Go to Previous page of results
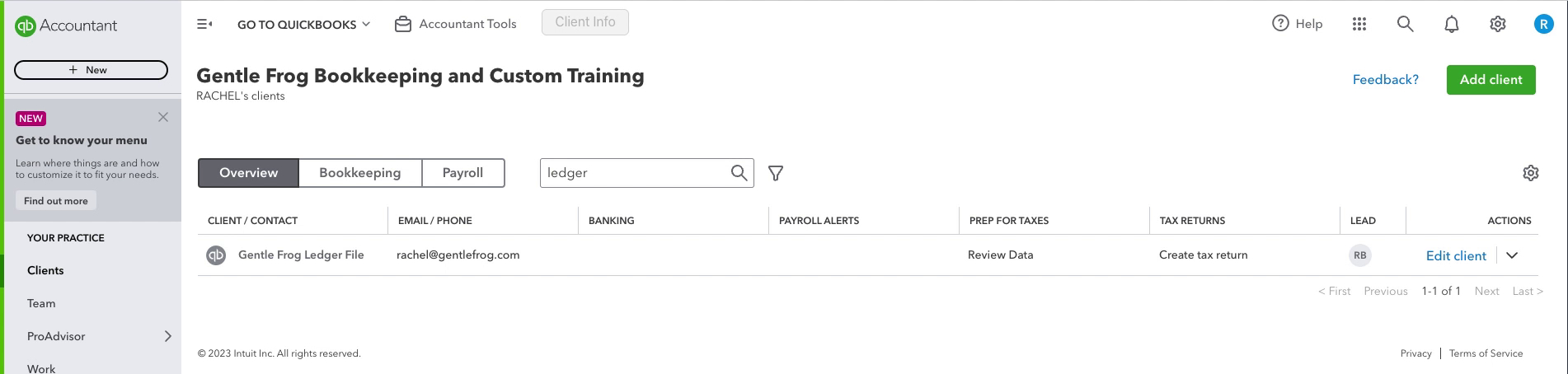Image resolution: width=1568 pixels, height=374 pixels. click(1386, 291)
